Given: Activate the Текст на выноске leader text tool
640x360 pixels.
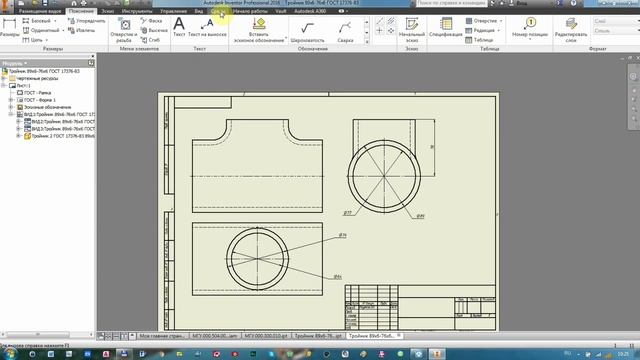Looking at the screenshot, I should click(207, 28).
